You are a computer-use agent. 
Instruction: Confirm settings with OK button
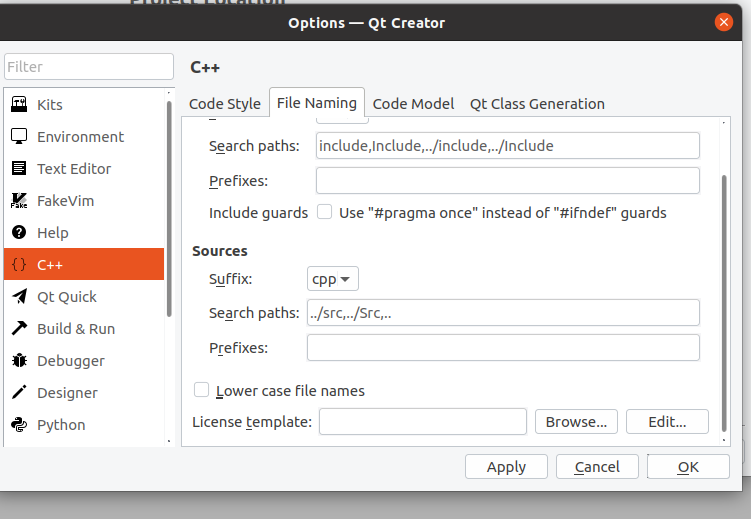(x=688, y=466)
